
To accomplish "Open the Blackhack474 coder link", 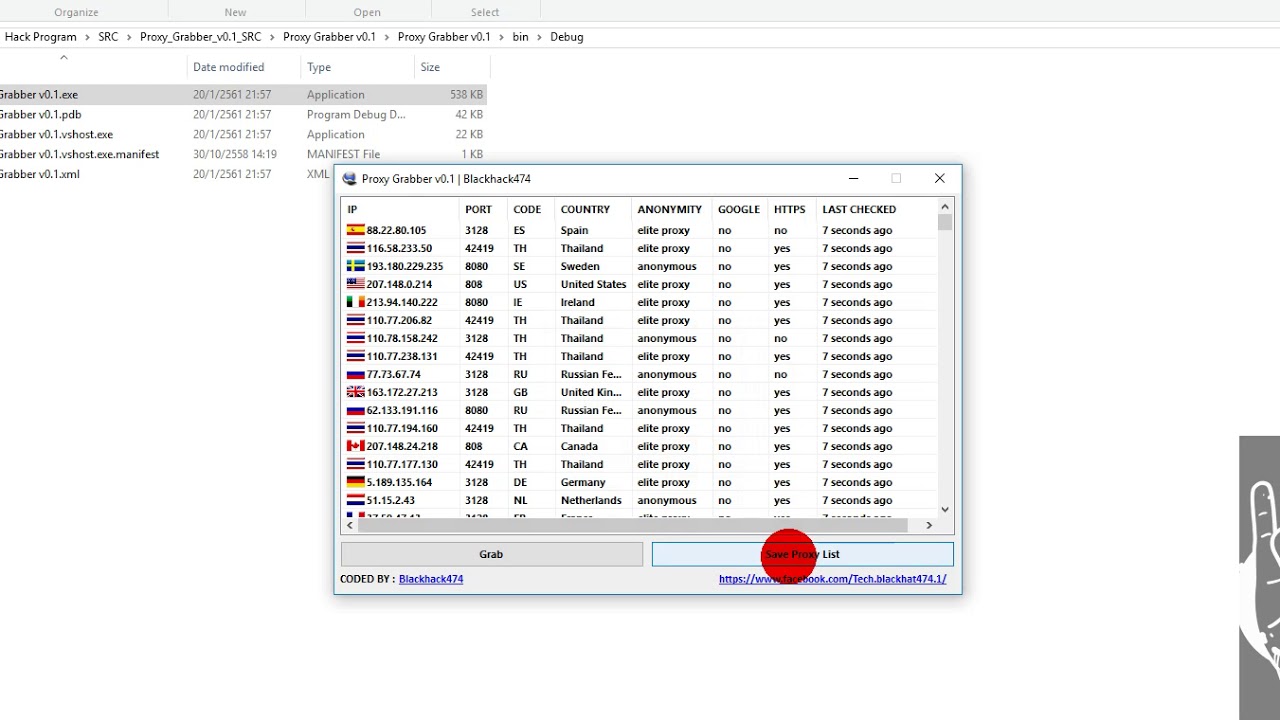I will (431, 579).
